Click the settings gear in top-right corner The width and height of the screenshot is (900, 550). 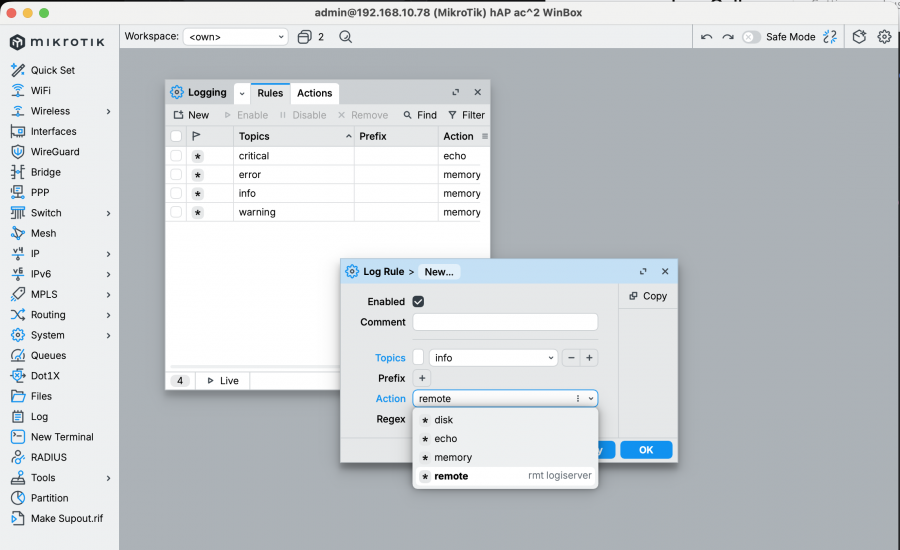point(884,37)
